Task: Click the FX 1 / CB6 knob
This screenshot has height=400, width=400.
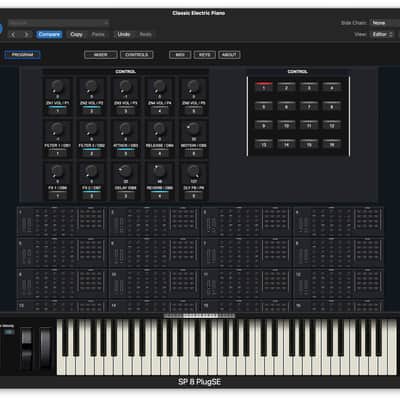Action: (x=57, y=171)
